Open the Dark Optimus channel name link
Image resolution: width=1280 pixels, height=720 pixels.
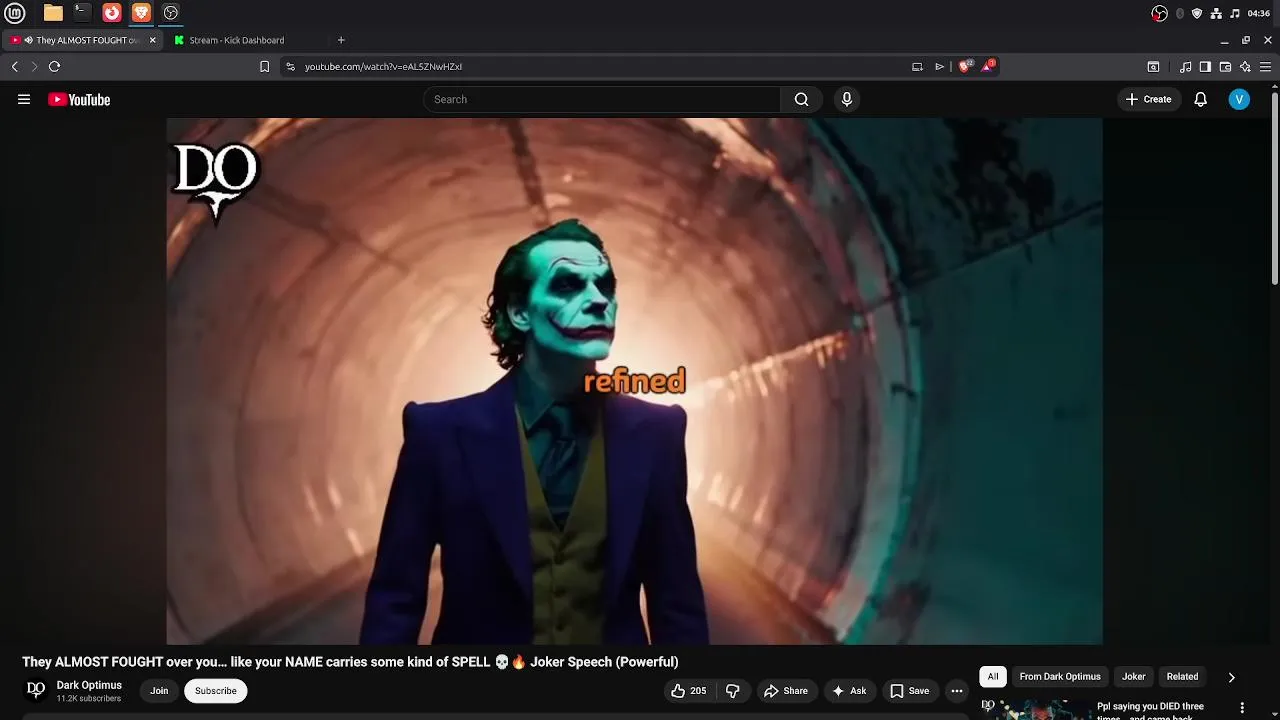click(89, 685)
